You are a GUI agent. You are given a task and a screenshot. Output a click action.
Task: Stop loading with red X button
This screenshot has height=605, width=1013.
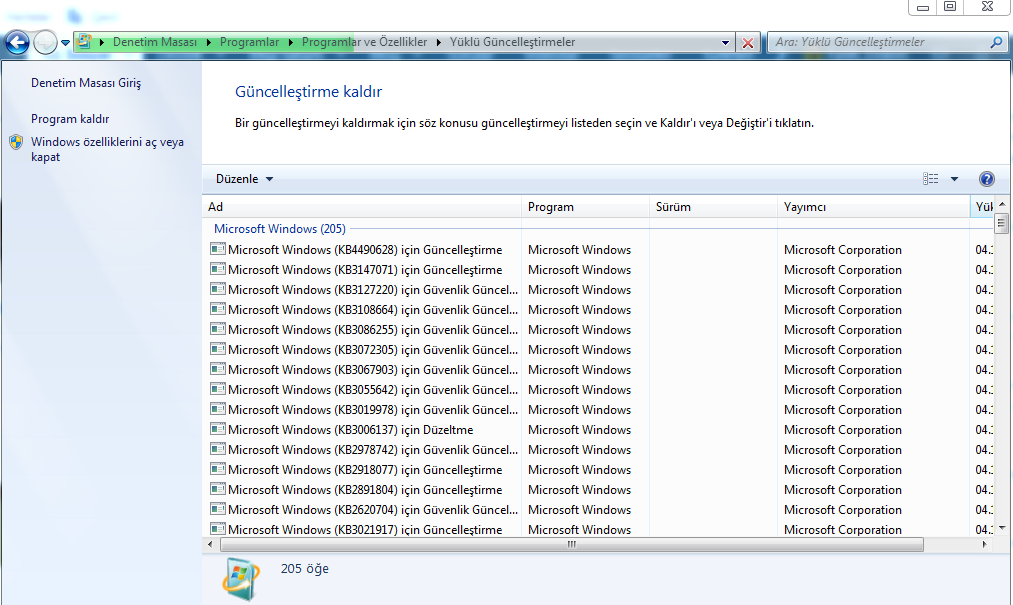tap(747, 43)
